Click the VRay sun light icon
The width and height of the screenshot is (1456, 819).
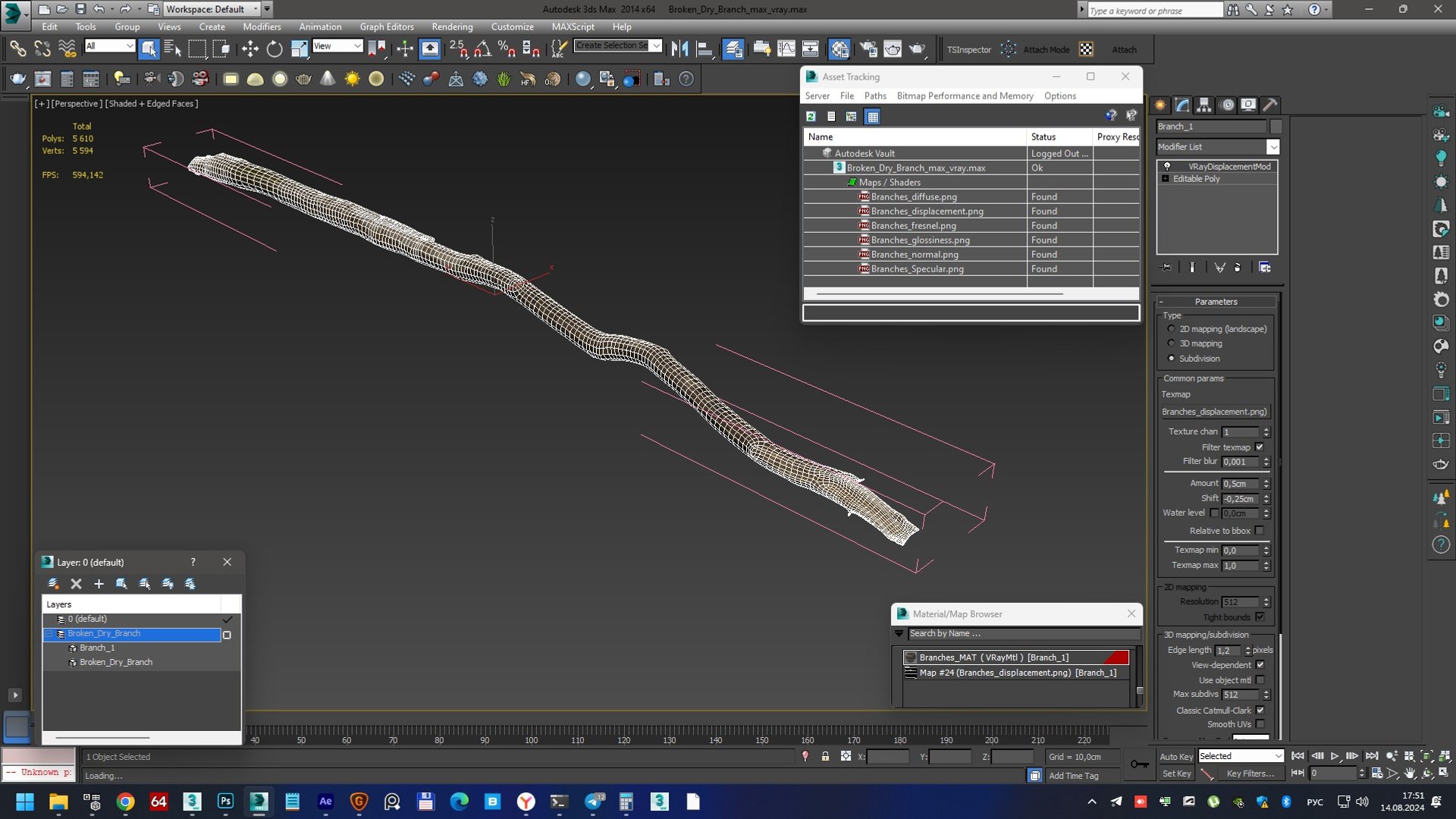(352, 79)
